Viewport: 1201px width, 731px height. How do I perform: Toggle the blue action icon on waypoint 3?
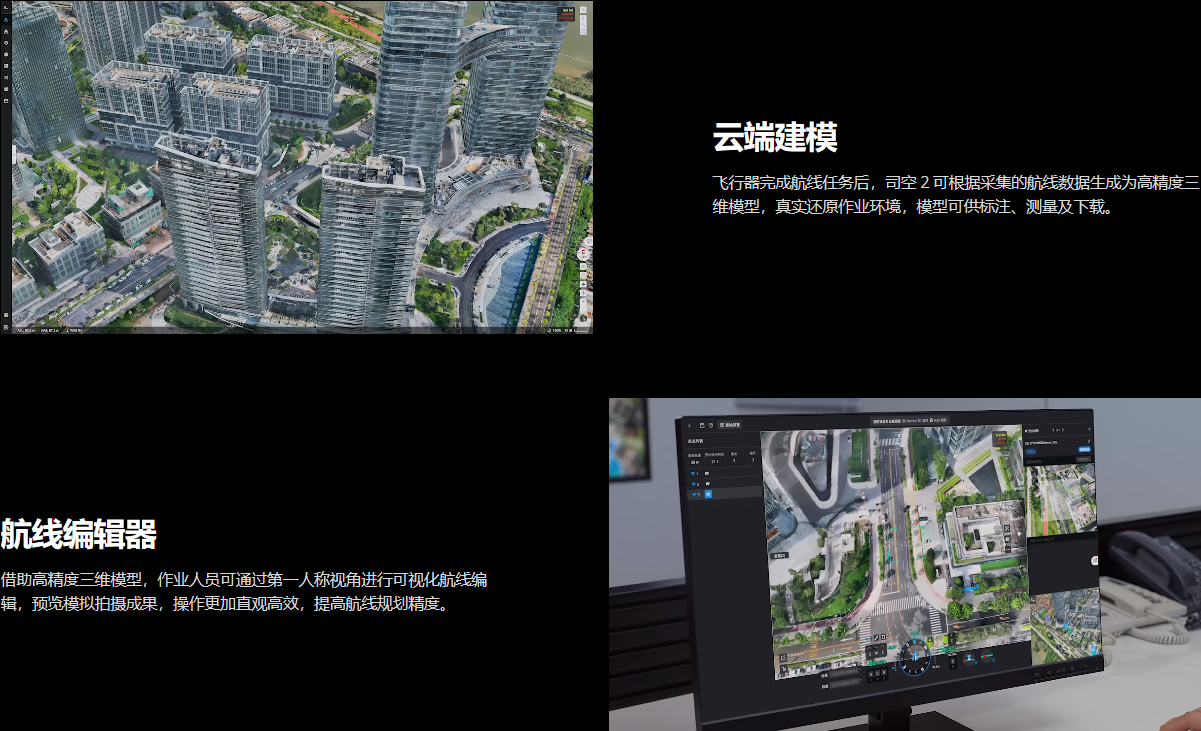click(709, 494)
